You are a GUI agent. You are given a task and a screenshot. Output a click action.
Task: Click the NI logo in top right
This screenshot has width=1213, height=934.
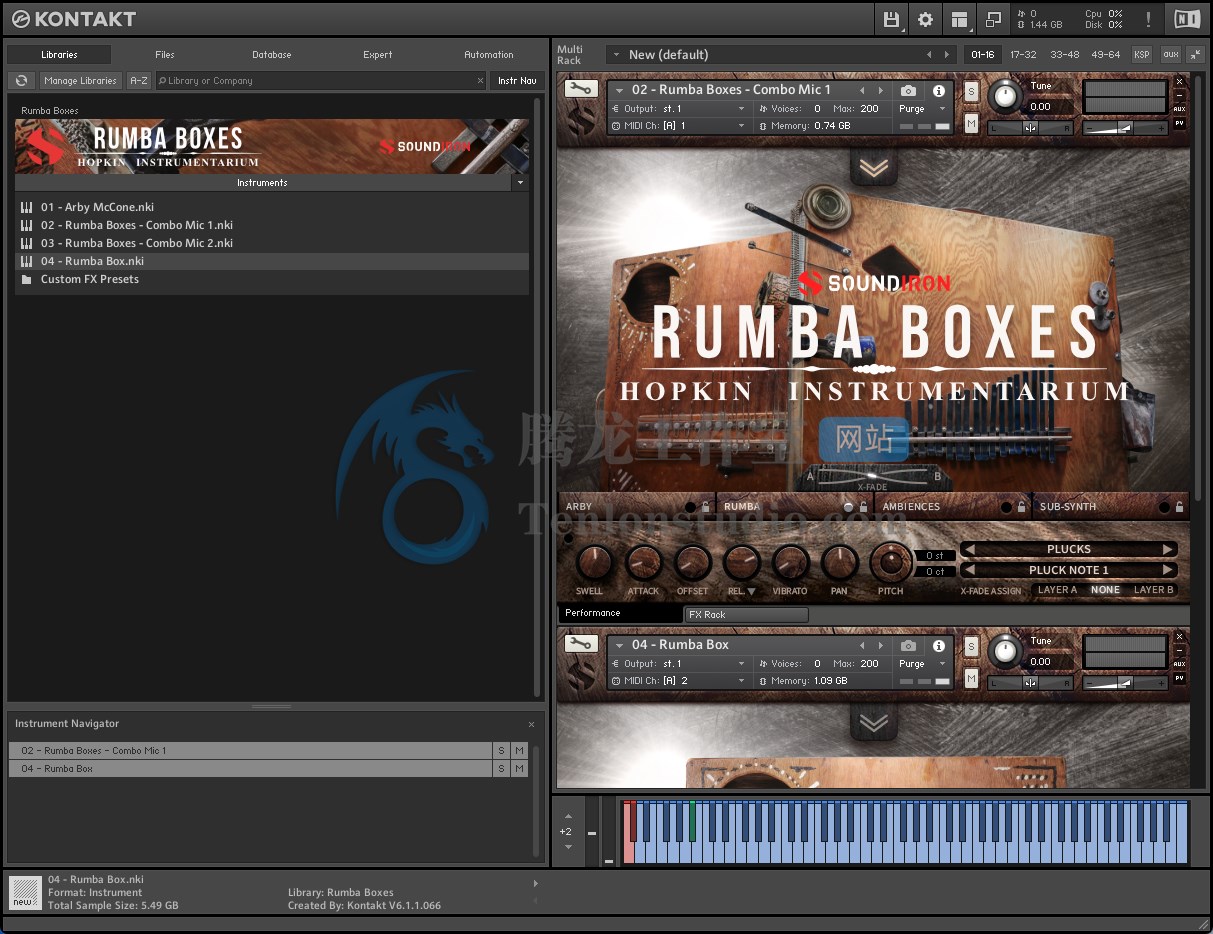pyautogui.click(x=1187, y=18)
